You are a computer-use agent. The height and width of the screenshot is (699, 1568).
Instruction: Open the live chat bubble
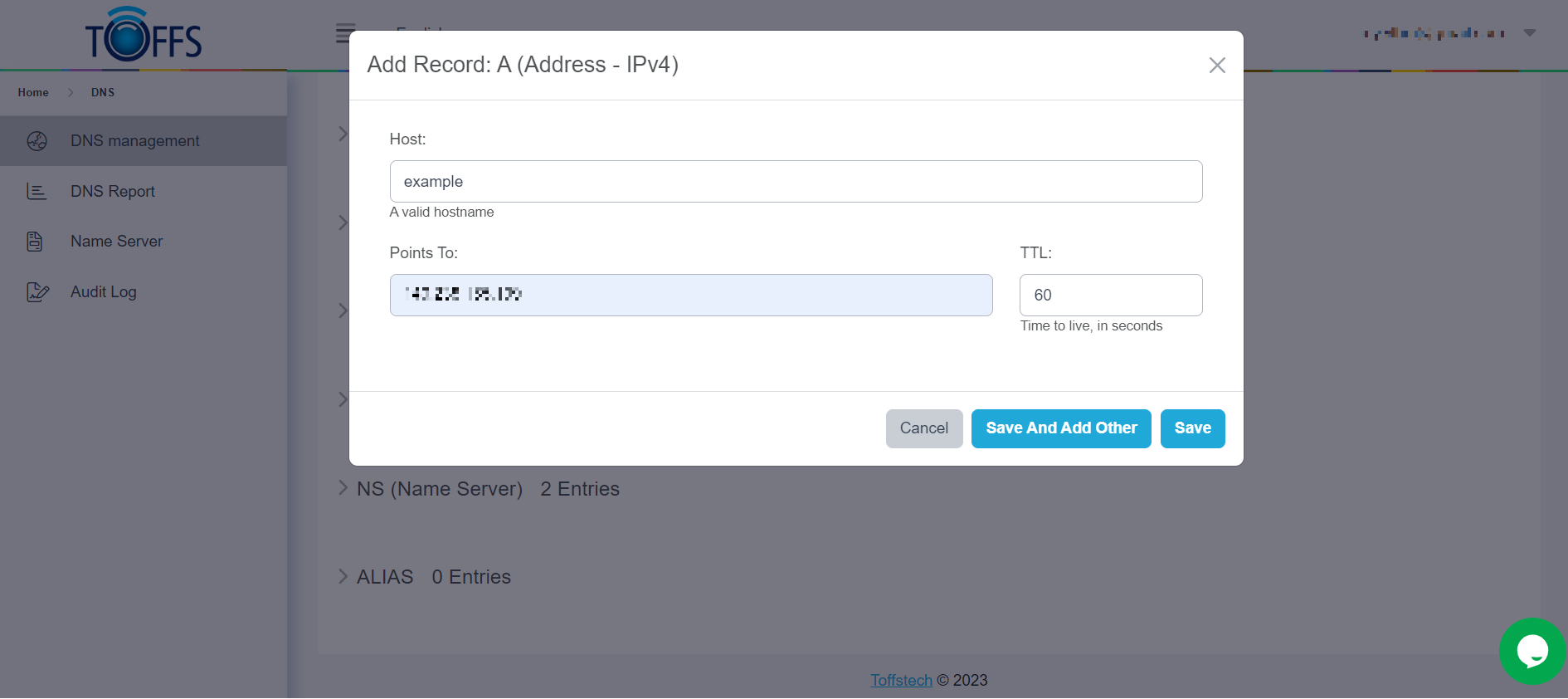(1531, 652)
